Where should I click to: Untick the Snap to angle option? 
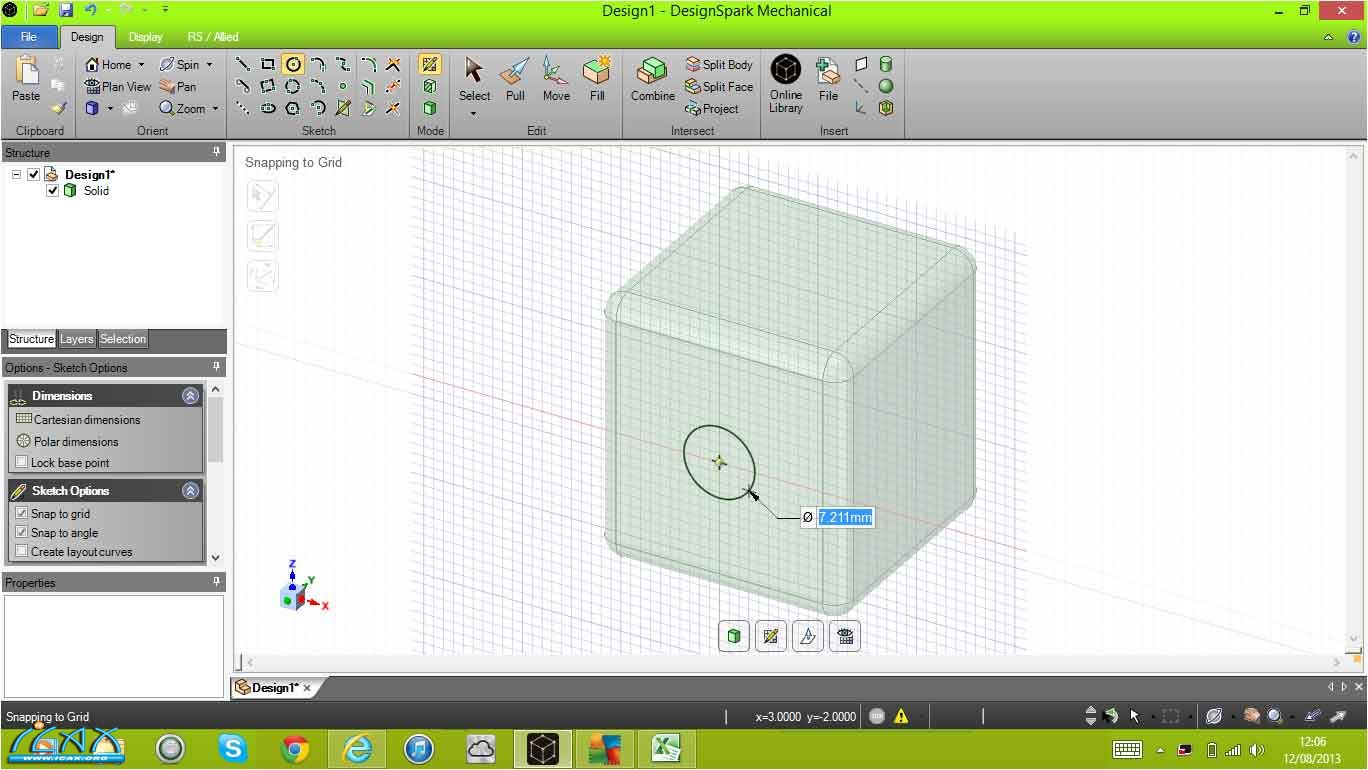click(x=22, y=532)
